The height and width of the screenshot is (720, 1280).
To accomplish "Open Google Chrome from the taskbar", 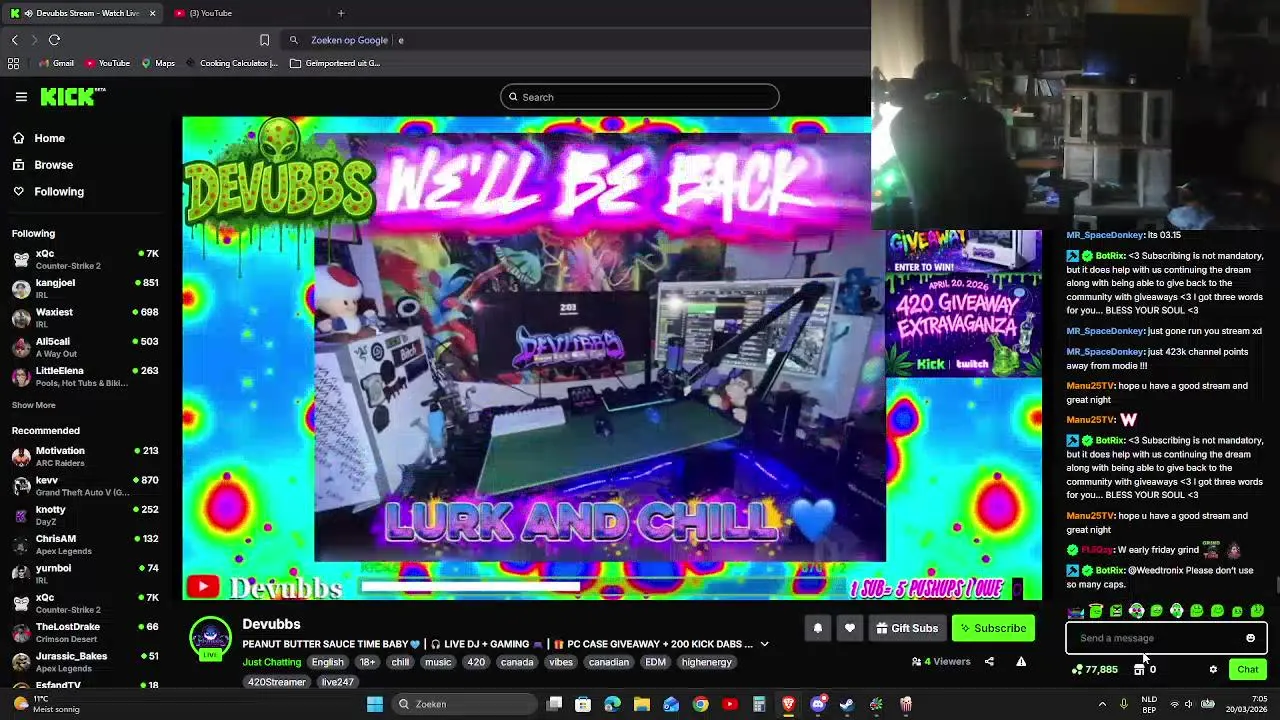I will click(x=700, y=704).
